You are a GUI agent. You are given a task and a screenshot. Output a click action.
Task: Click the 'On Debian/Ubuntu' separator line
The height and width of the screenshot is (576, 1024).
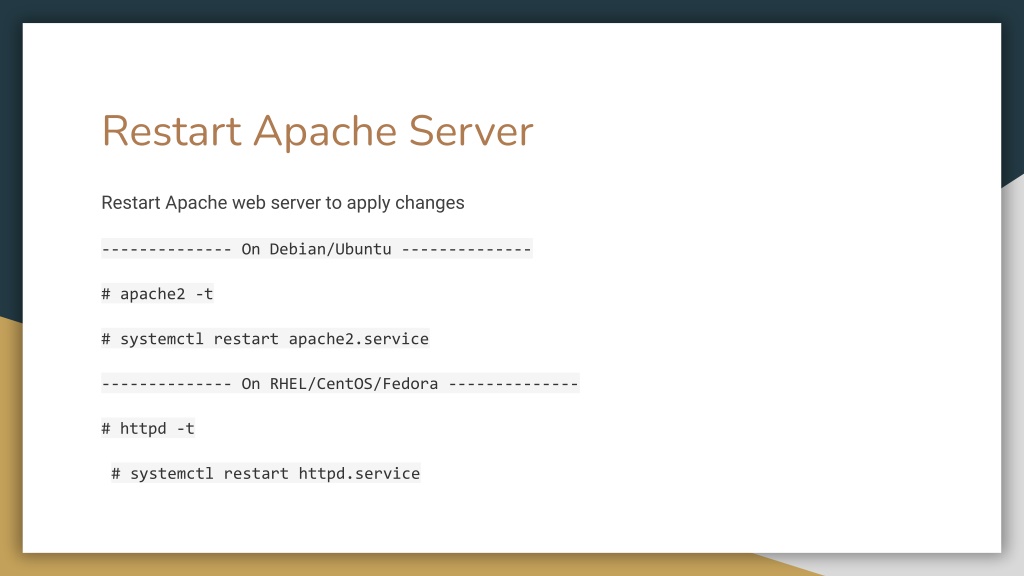(317, 249)
